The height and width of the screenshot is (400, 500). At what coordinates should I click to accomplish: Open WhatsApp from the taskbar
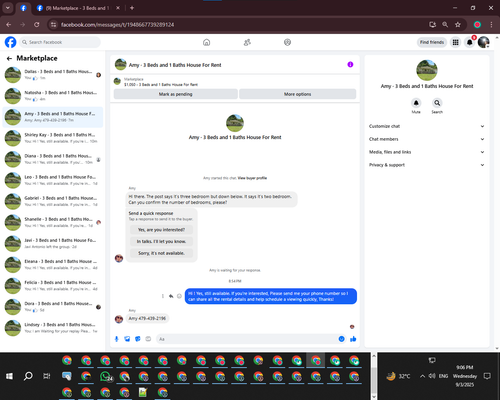[x=106, y=376]
